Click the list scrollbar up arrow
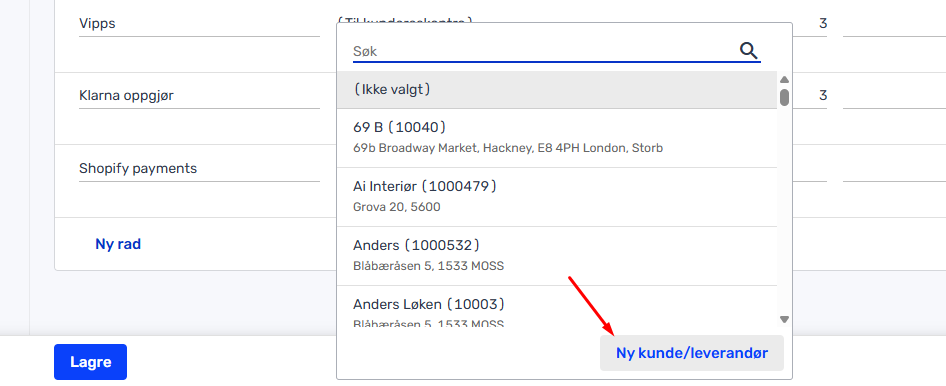946x386 pixels. coord(784,80)
